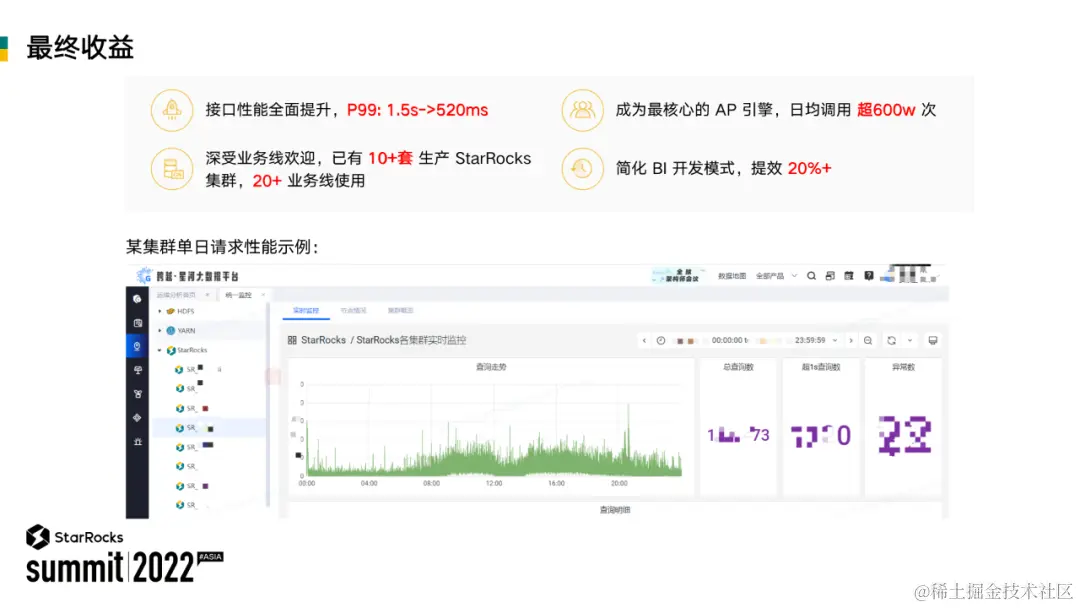Click the 超1s查询数 panel title

821,367
